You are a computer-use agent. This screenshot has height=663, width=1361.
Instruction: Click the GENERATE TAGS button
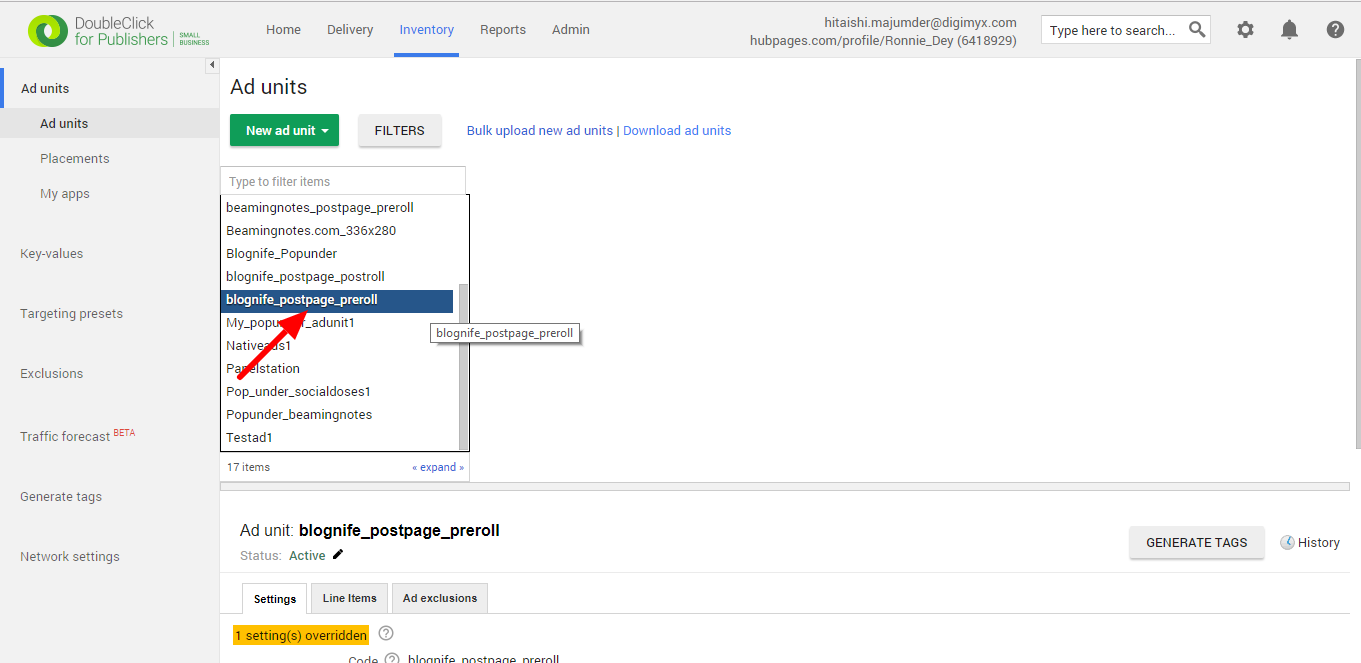pos(1196,542)
